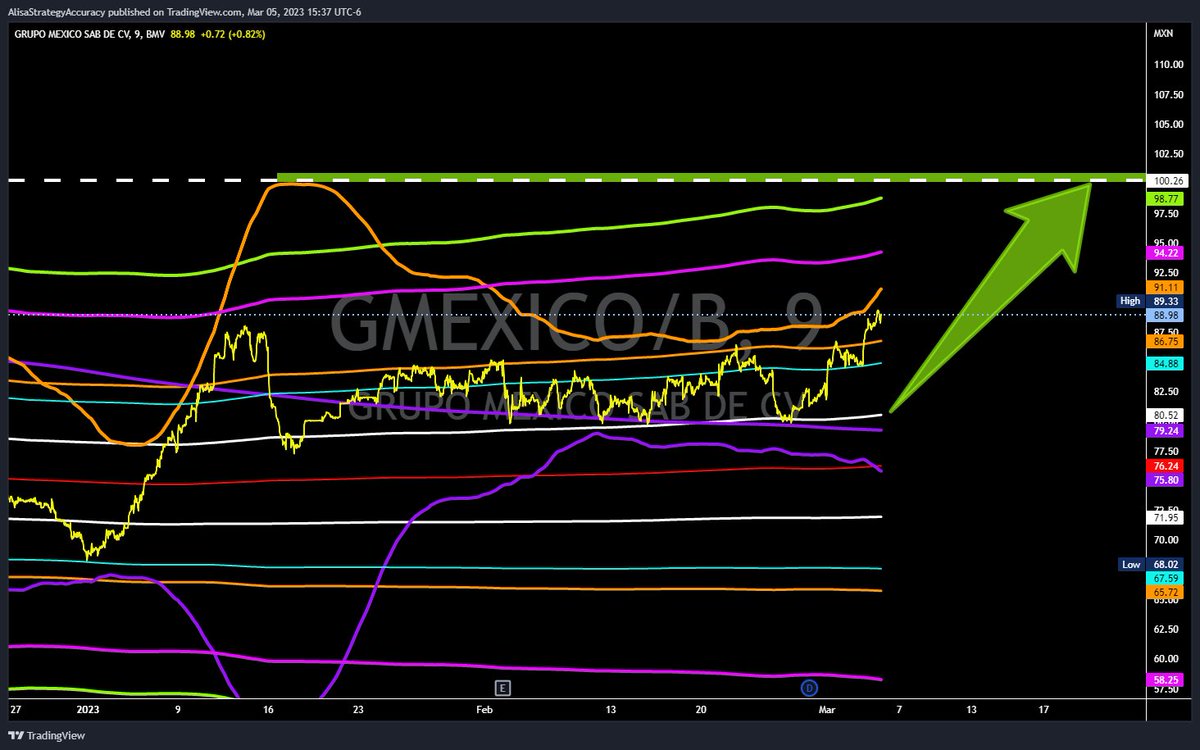The height and width of the screenshot is (750, 1200).
Task: Click the Low label on price axis
Action: point(1130,564)
